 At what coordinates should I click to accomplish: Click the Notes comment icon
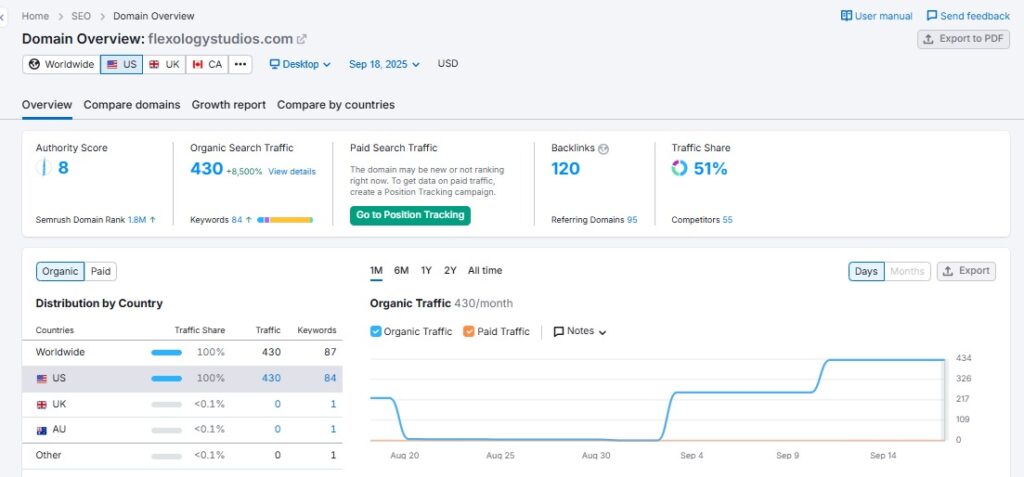click(558, 331)
